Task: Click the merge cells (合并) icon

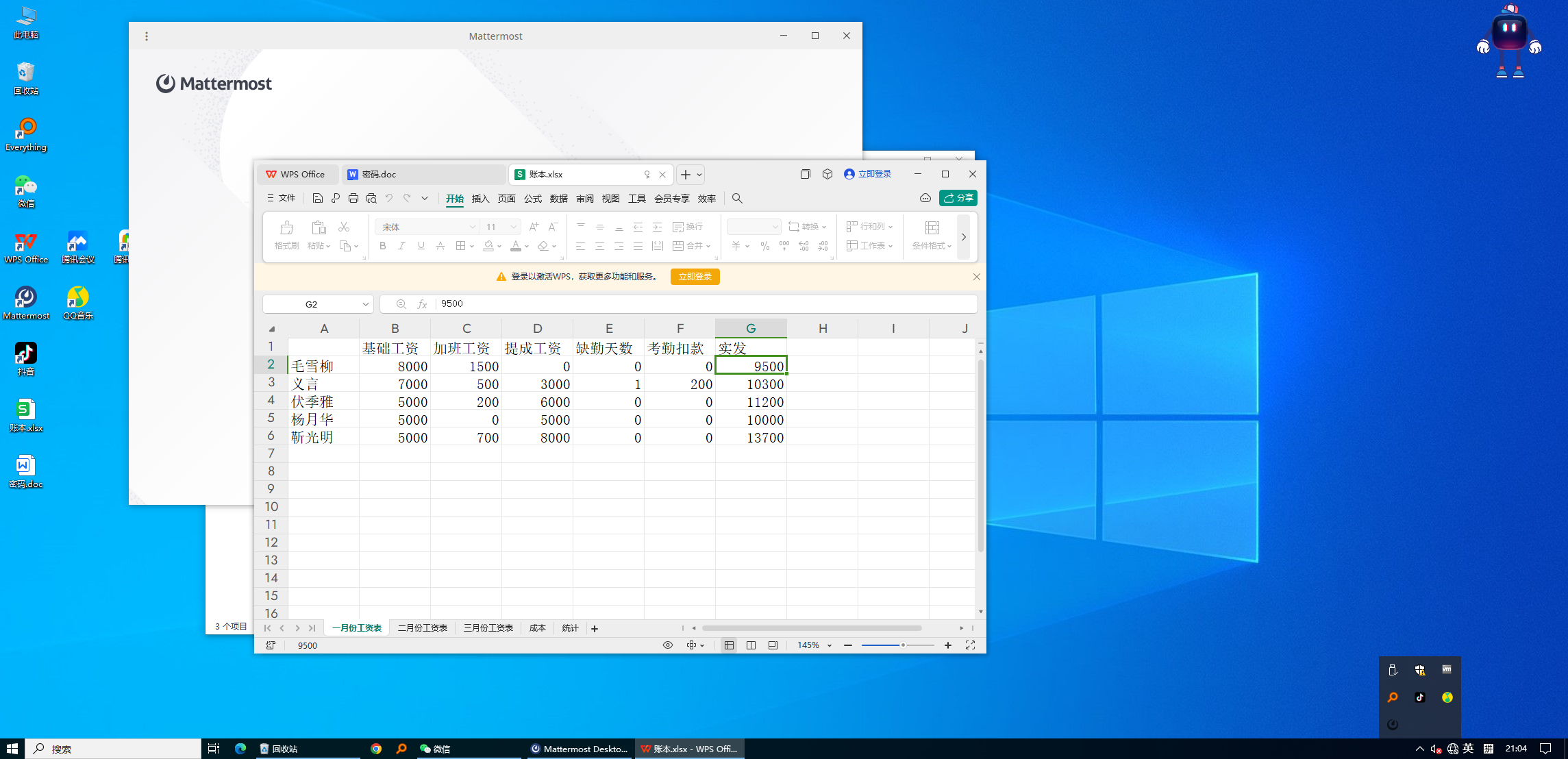Action: pos(678,246)
